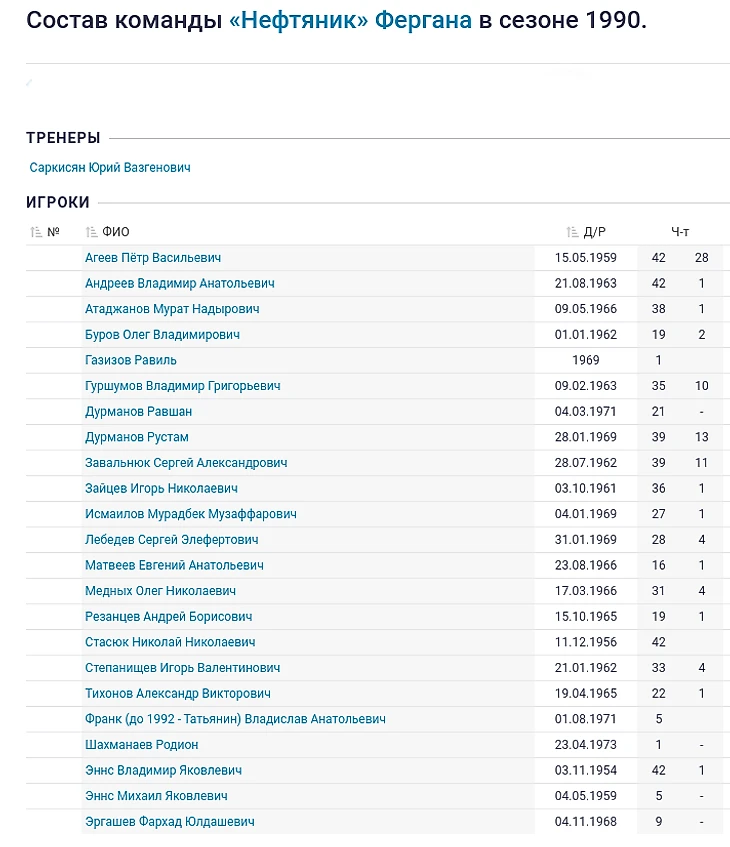Click the sort icon beside ФИО column
Viewport: 730px width, 847px height.
(x=92, y=232)
